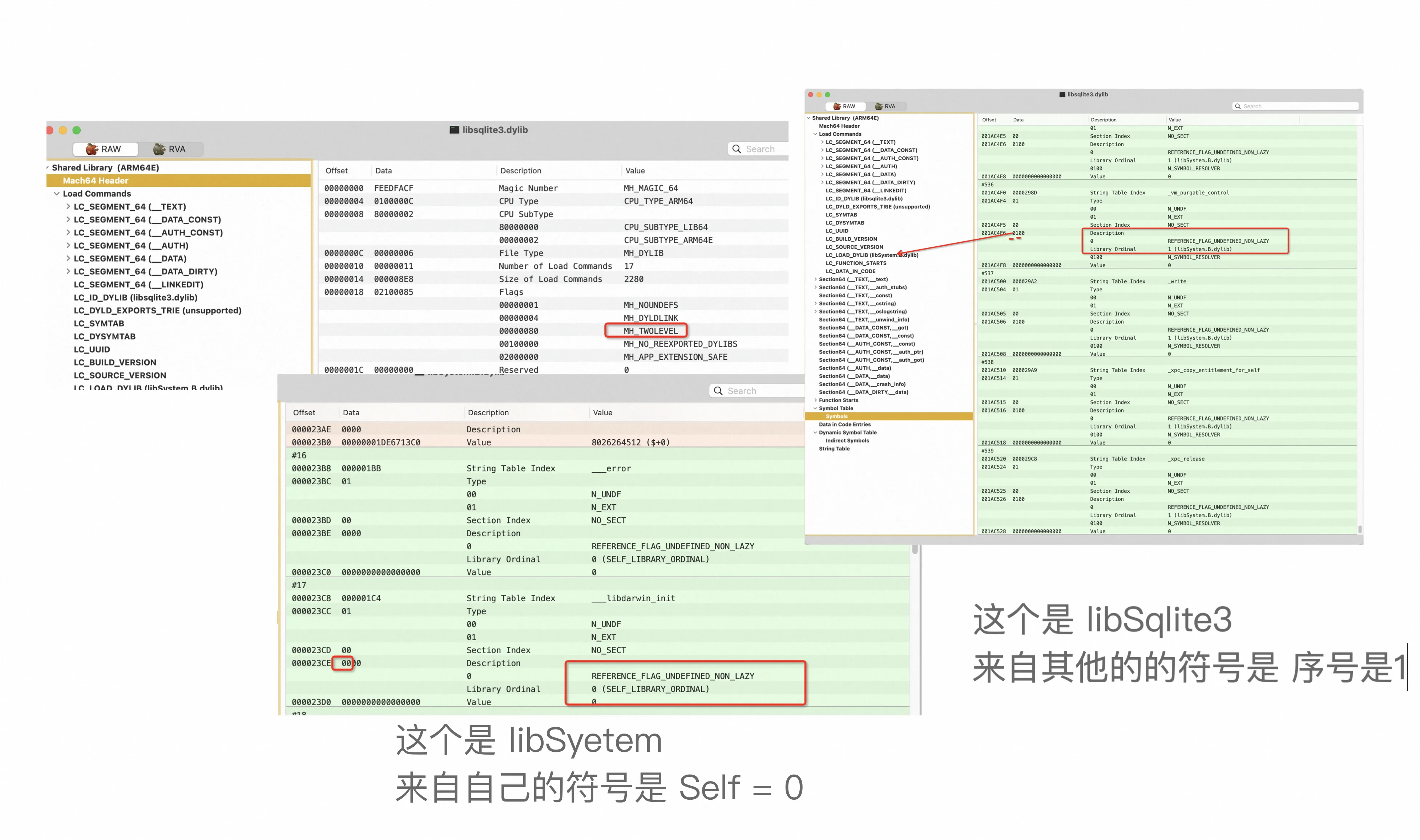Viewport: 1420px width, 840px height.
Task: Expand Section64 (__TEXT,__cstring) in Symbols window
Action: tap(815, 304)
